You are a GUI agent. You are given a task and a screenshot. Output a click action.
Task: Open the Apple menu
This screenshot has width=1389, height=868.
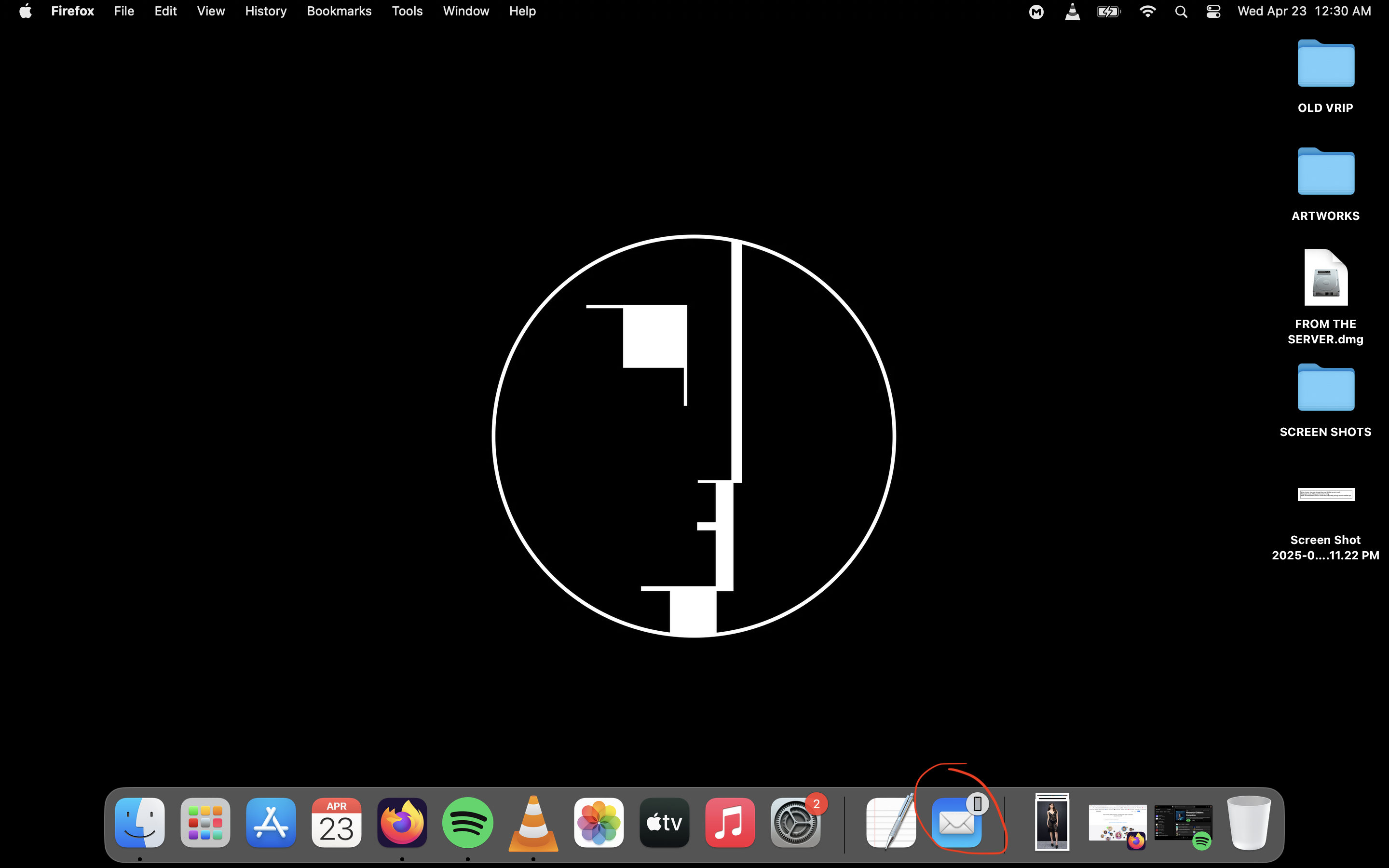pos(25,12)
